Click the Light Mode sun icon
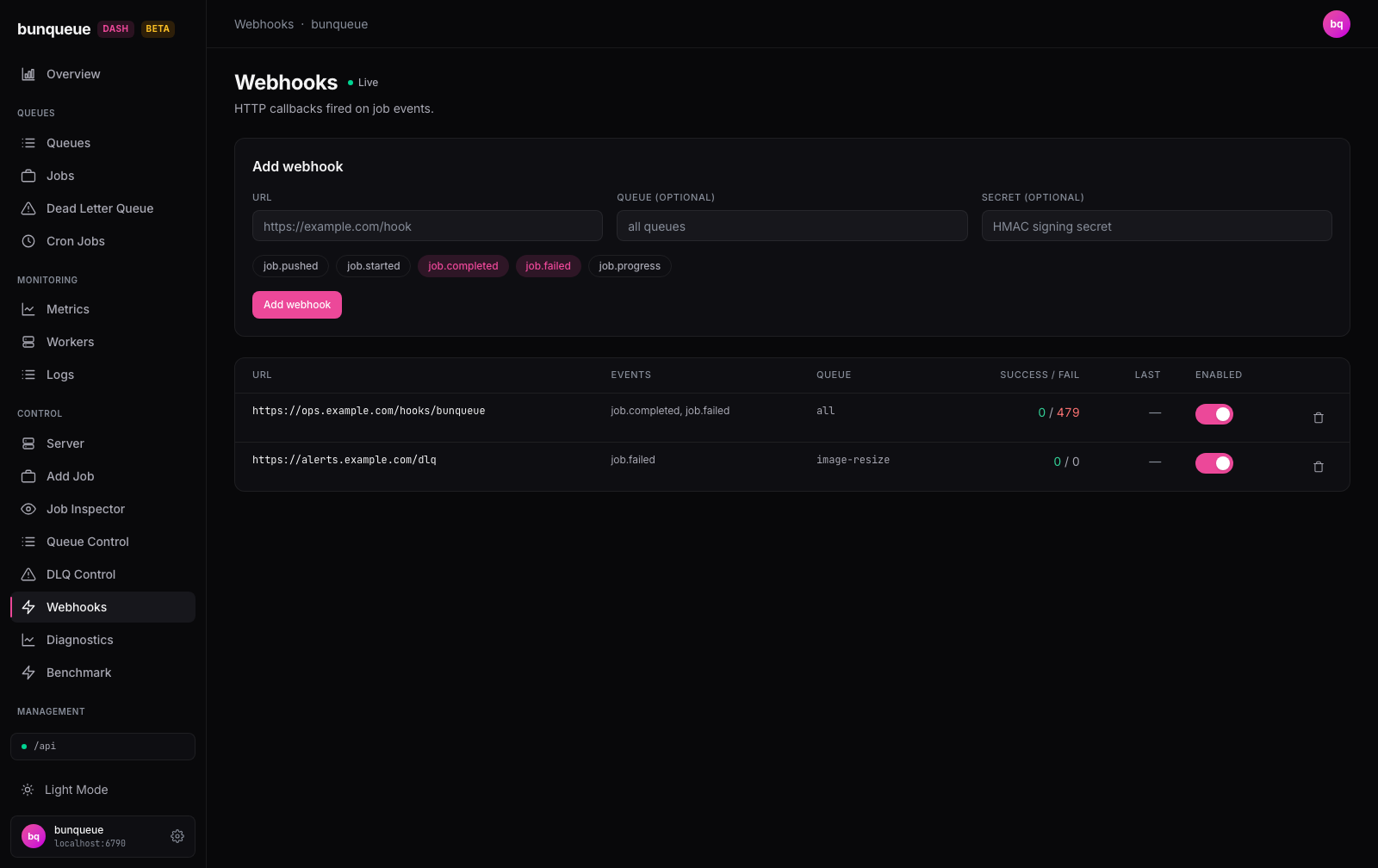This screenshot has width=1378, height=868. [28, 790]
